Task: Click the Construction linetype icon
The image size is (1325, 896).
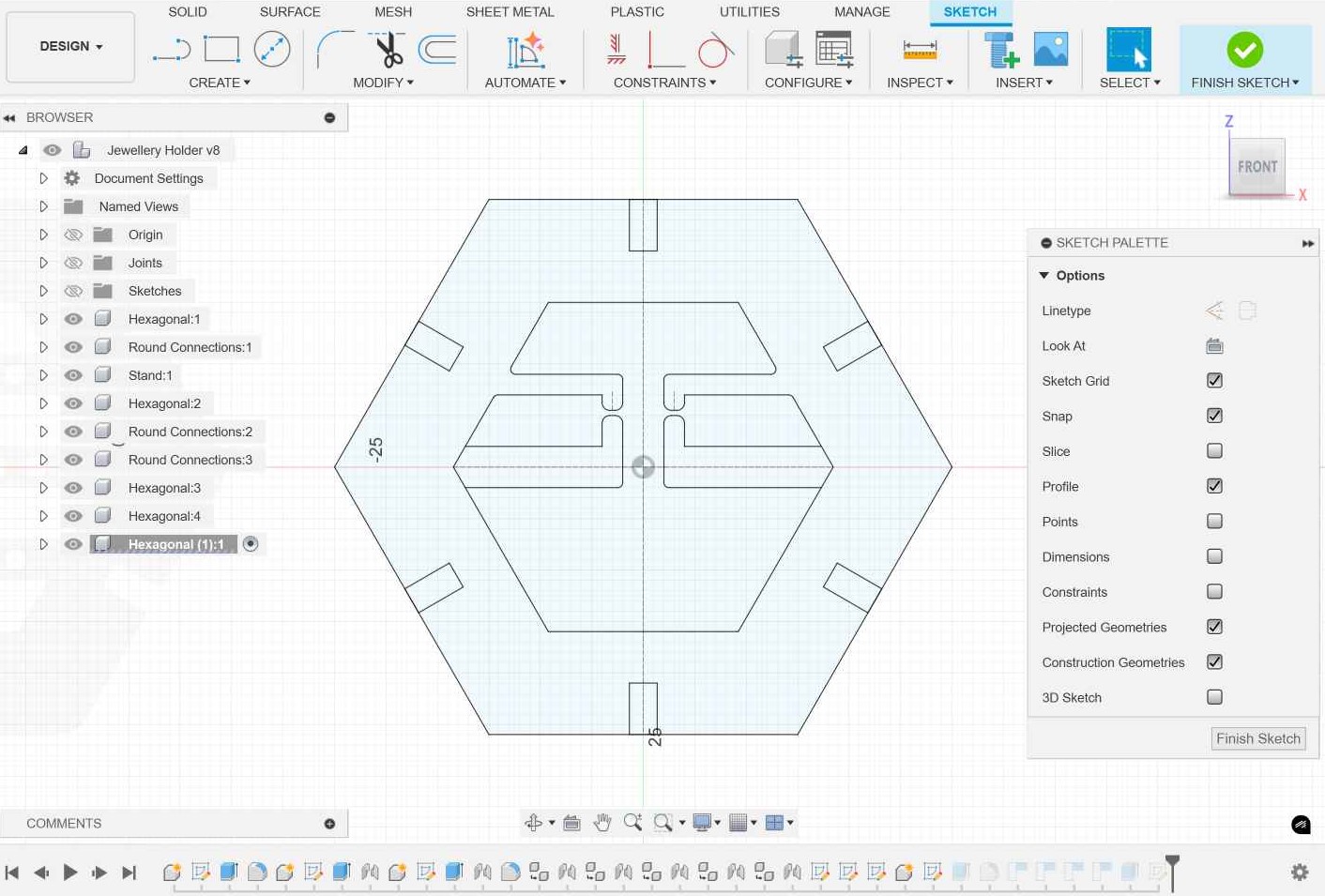Action: click(x=1214, y=311)
